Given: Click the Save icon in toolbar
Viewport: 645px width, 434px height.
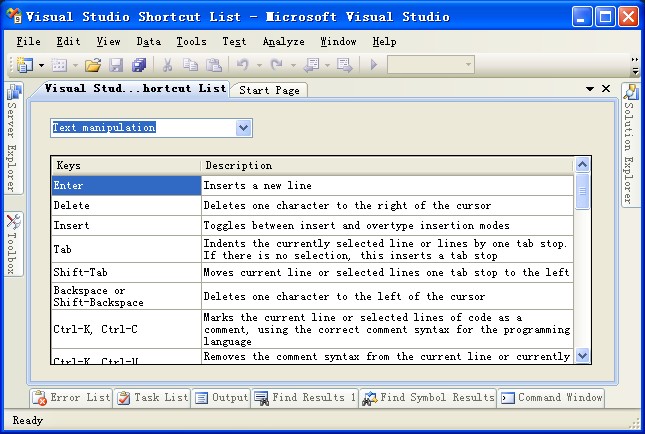Looking at the screenshot, I should 116,65.
